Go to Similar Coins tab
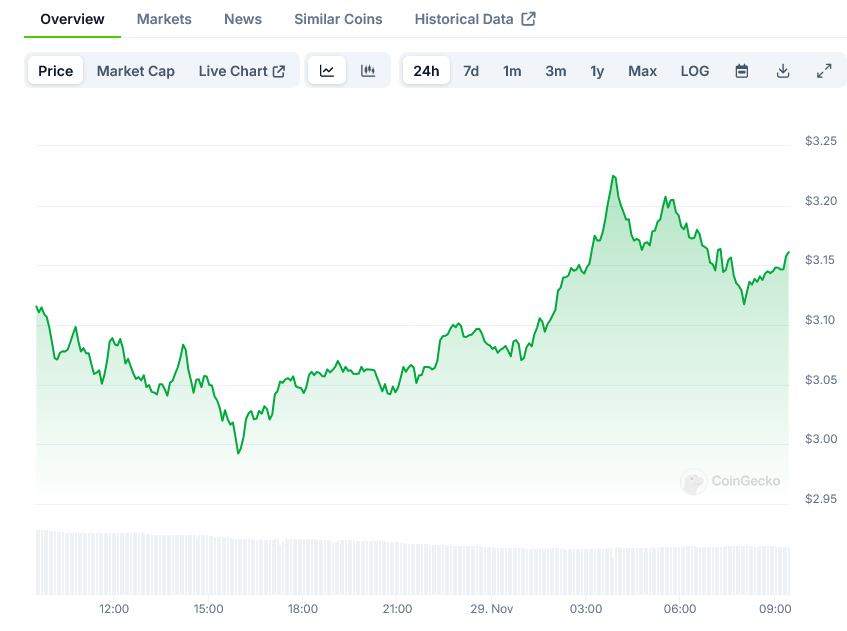847x631 pixels. point(338,19)
